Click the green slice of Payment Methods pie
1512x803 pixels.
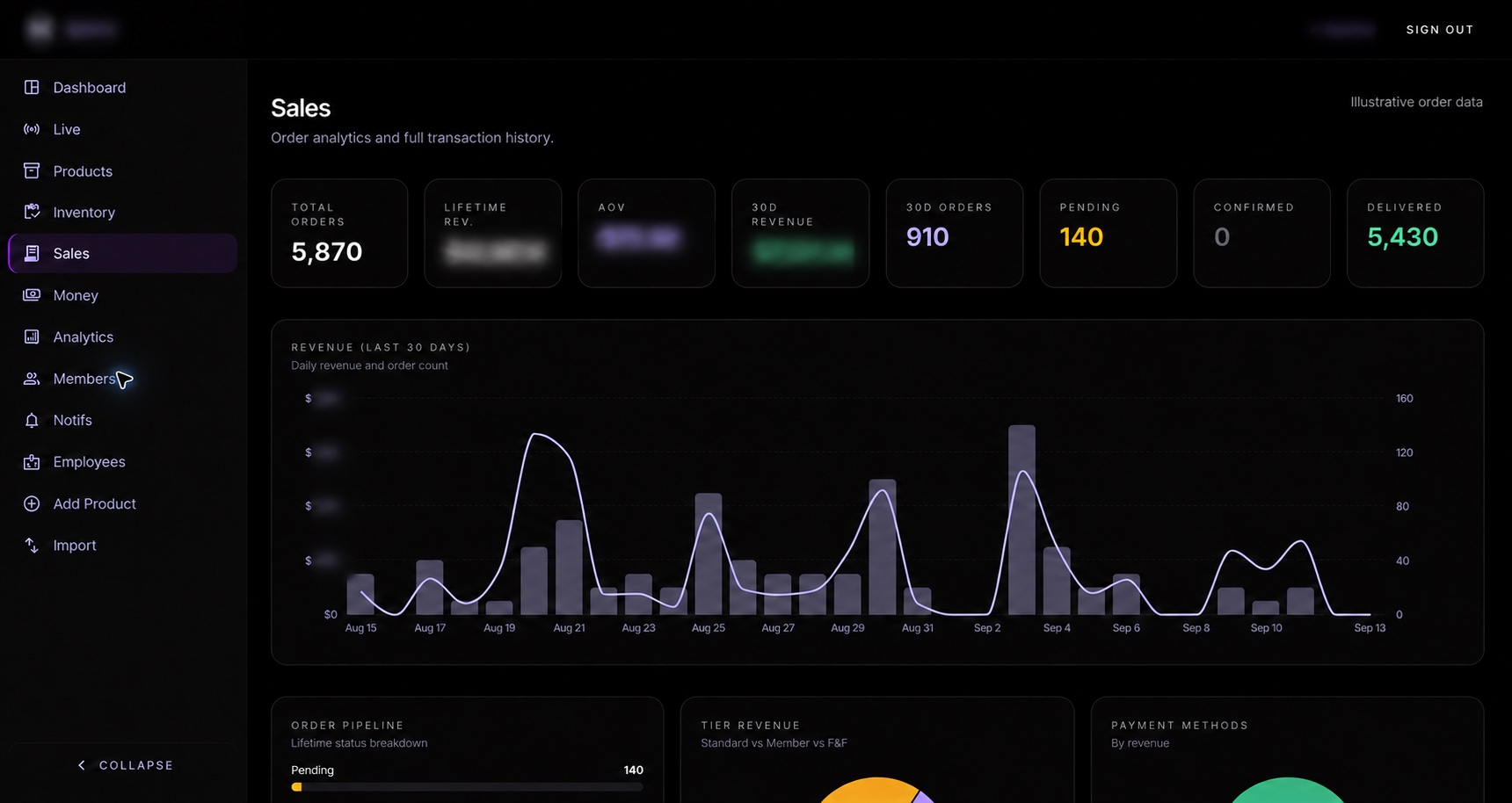pos(1287,791)
